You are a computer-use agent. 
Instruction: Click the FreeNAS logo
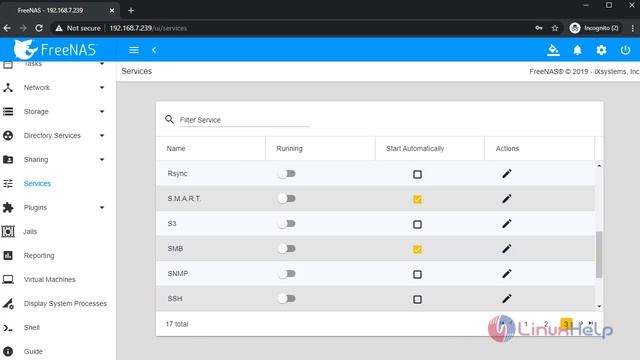[55, 50]
